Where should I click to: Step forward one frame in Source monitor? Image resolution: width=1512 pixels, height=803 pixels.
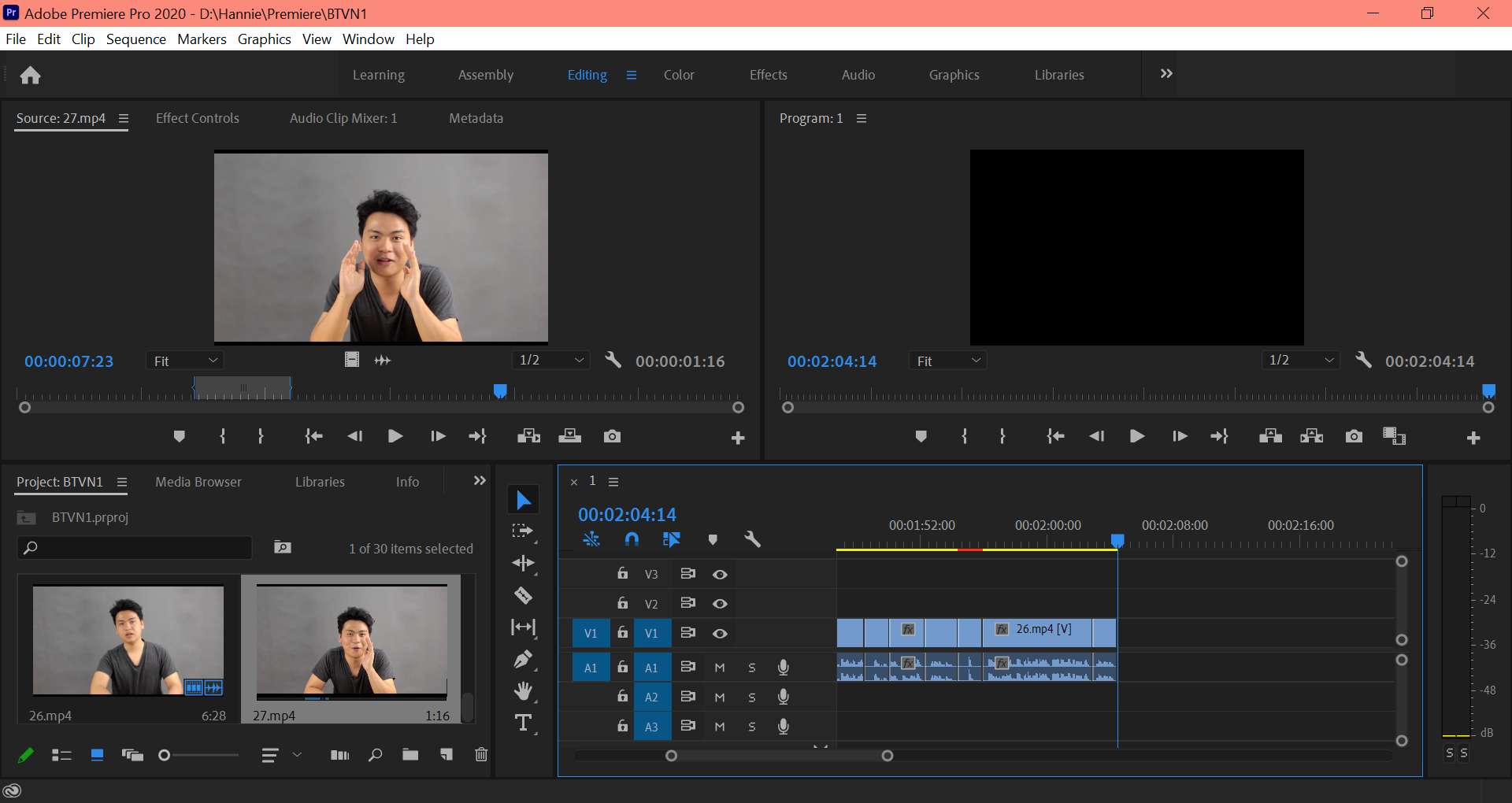click(438, 436)
